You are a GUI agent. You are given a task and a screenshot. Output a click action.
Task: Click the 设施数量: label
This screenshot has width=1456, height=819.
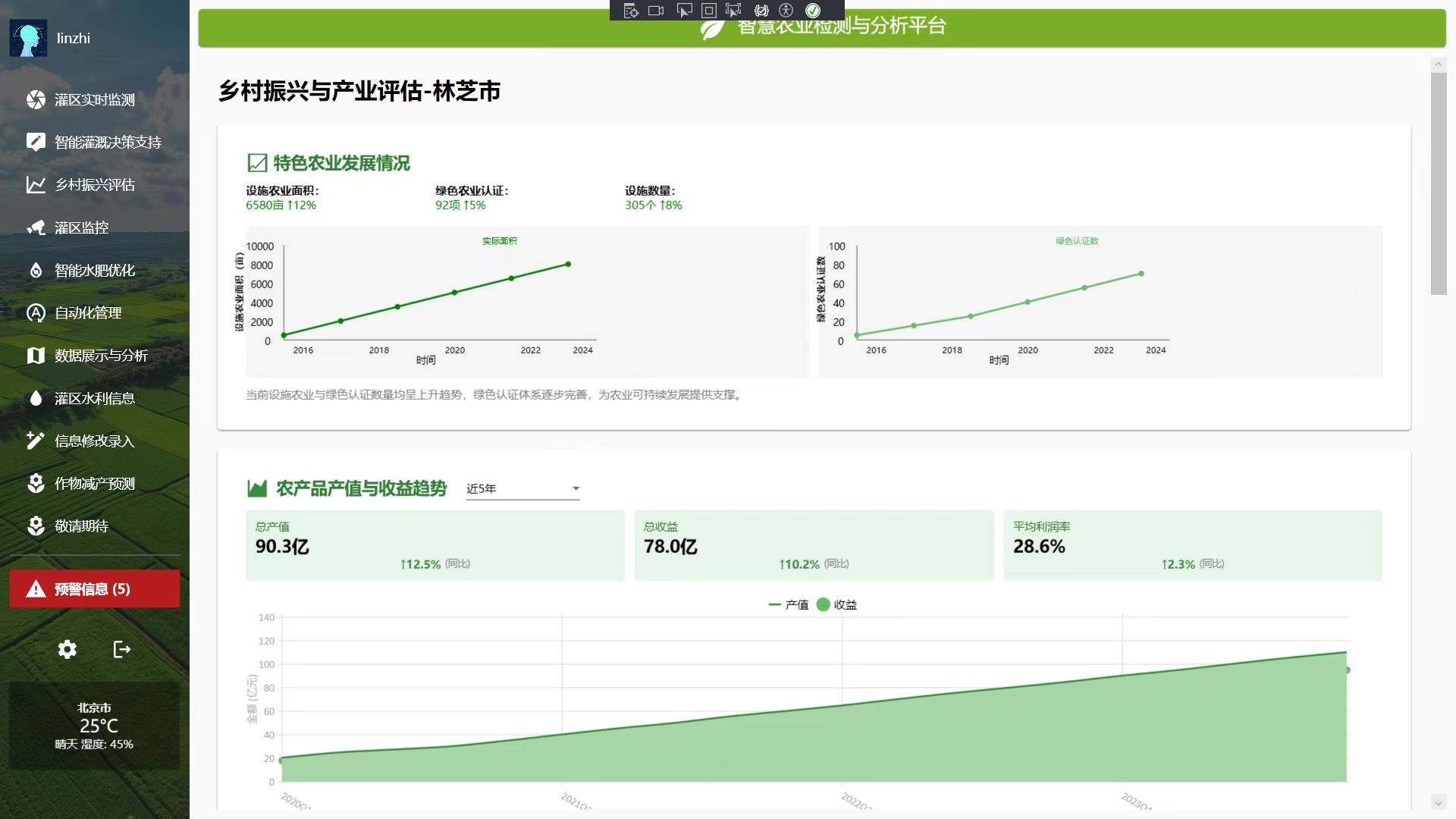click(650, 191)
